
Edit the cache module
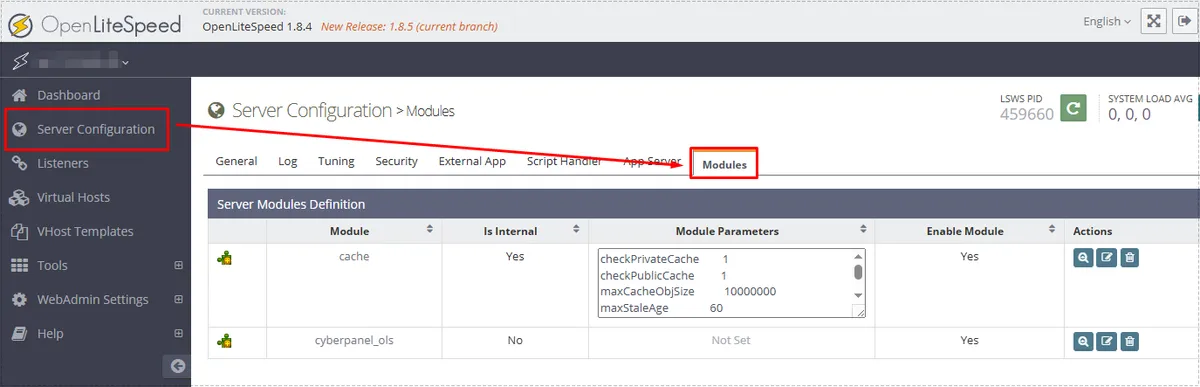pos(1106,258)
